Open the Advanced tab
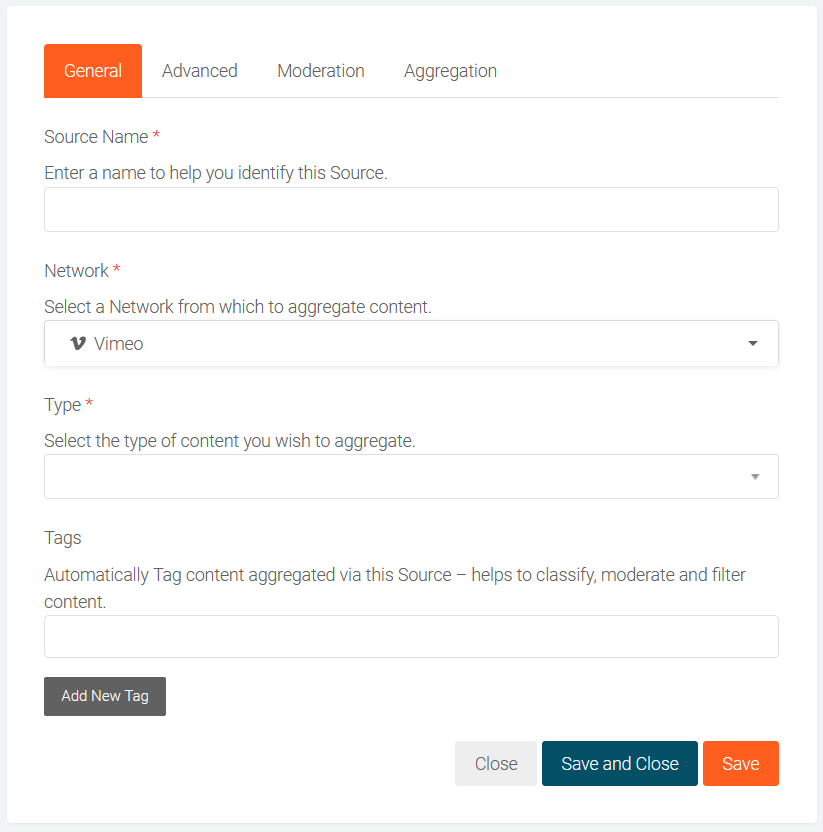 [200, 71]
